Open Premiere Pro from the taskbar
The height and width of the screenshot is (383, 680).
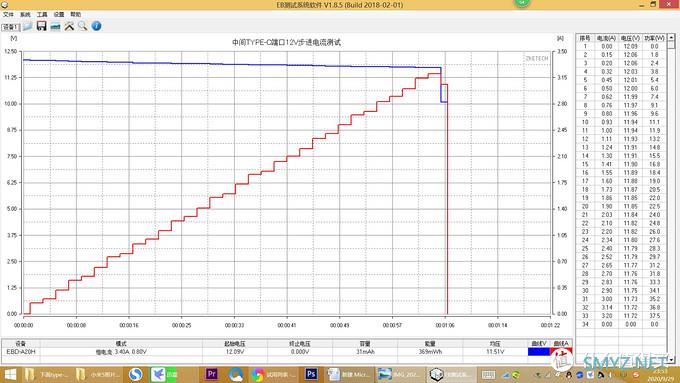click(x=212, y=374)
